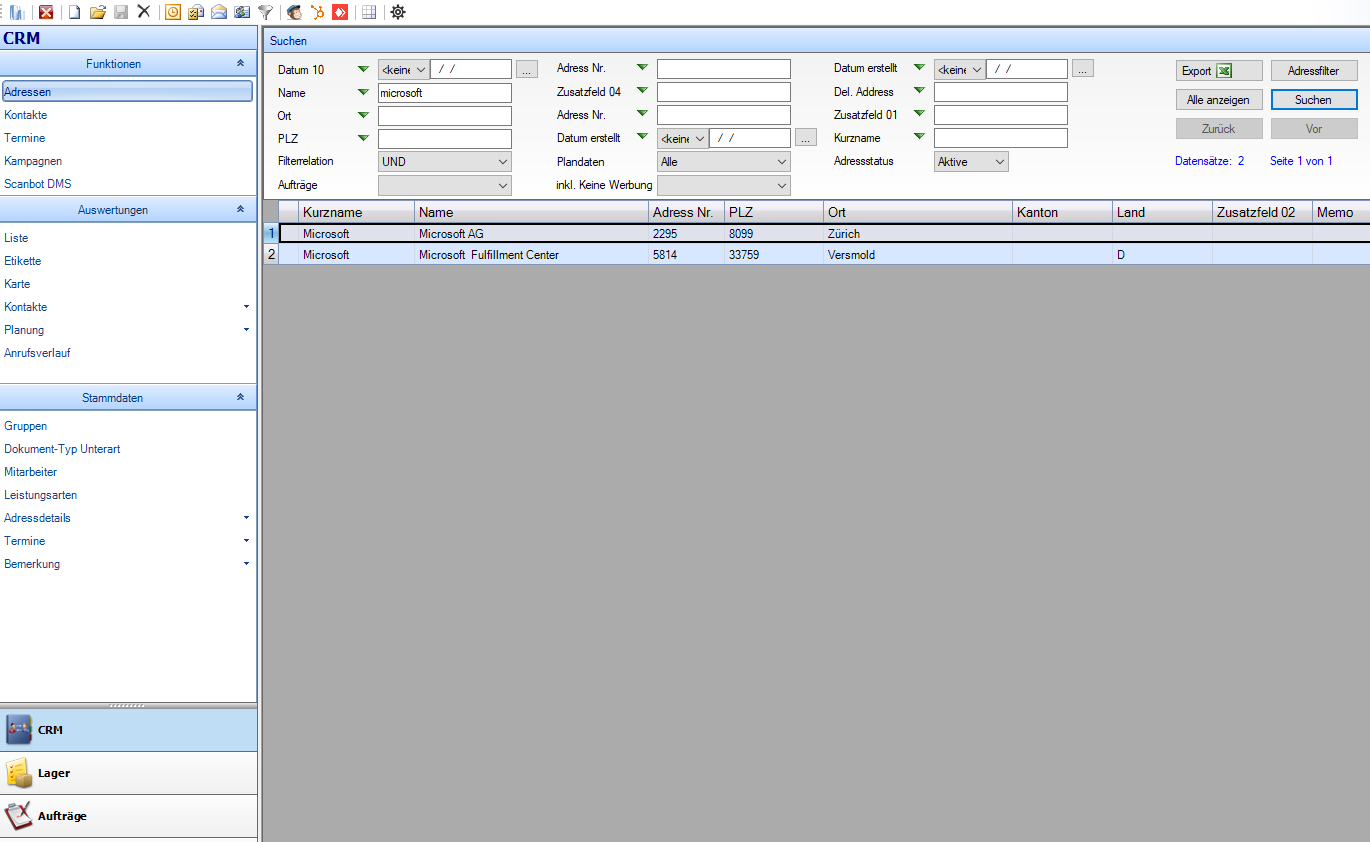Click the task checklist toolbar icon
The image size is (1370, 842).
tap(196, 12)
